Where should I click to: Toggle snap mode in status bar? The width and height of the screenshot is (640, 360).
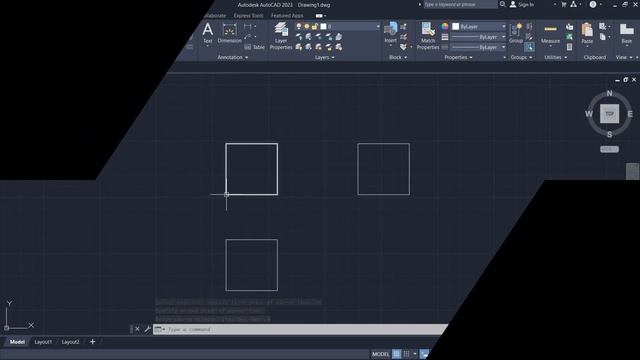coord(407,354)
